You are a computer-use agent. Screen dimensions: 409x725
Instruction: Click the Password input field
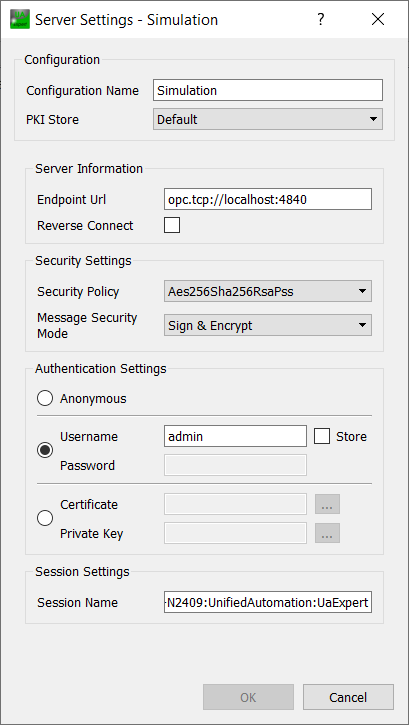[x=235, y=465]
